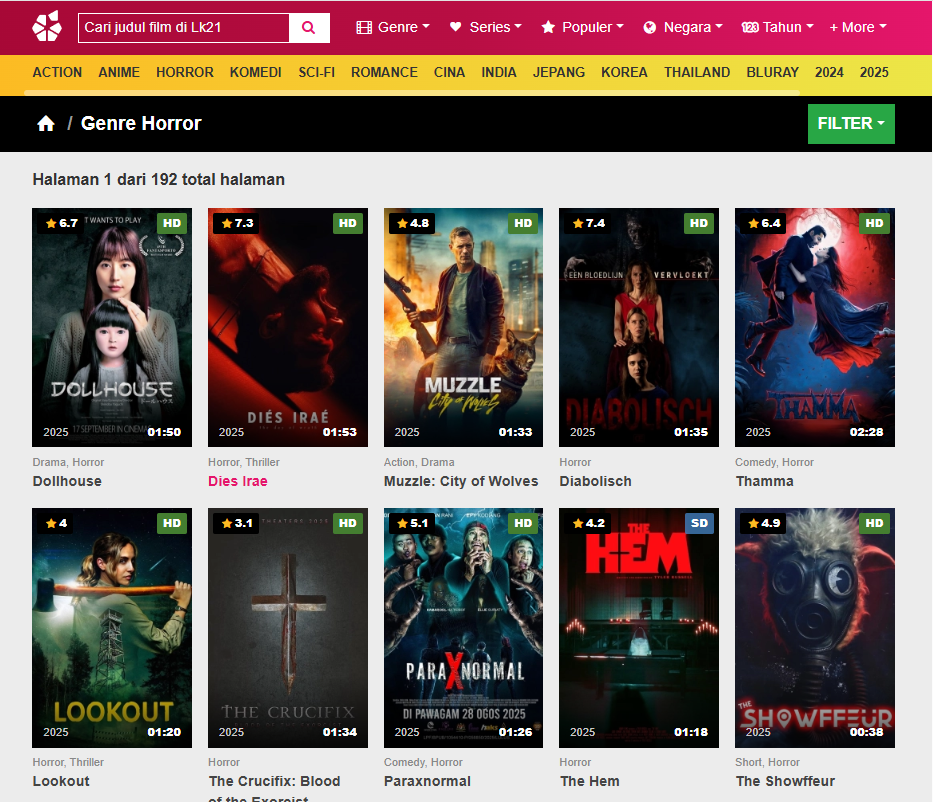Viewport: 933px width, 802px height.
Task: Select the ACTION category
Action: coord(57,73)
